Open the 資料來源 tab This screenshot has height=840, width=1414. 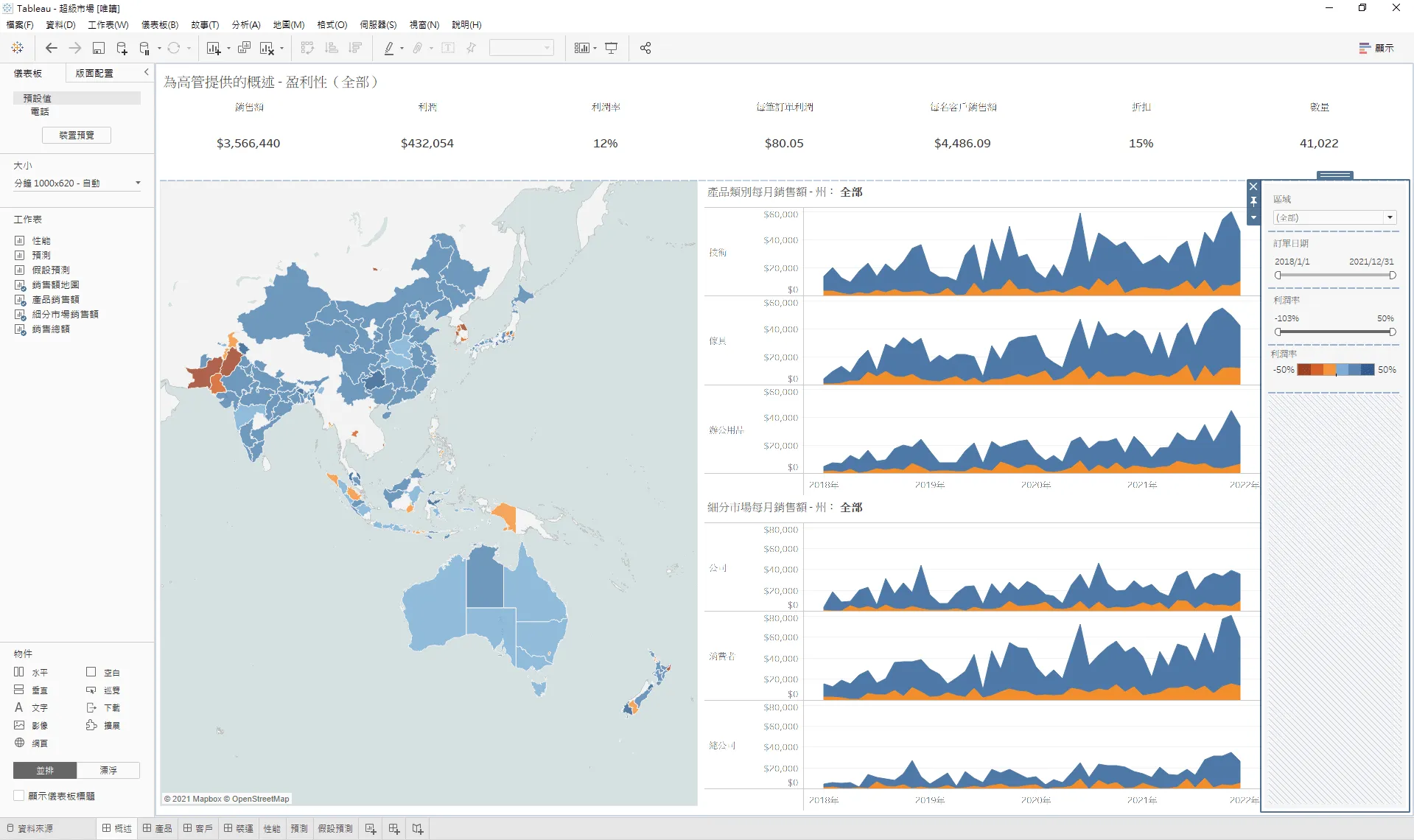click(x=30, y=829)
